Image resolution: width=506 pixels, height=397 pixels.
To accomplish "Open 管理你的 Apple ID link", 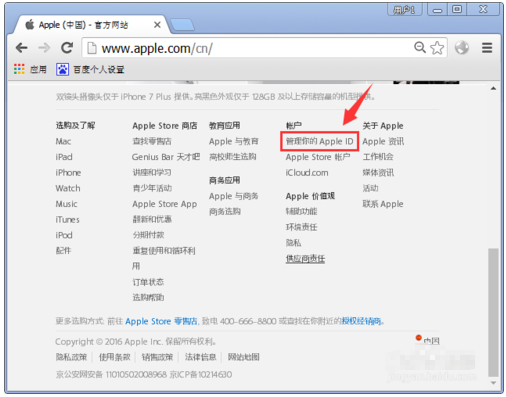I will [x=319, y=141].
